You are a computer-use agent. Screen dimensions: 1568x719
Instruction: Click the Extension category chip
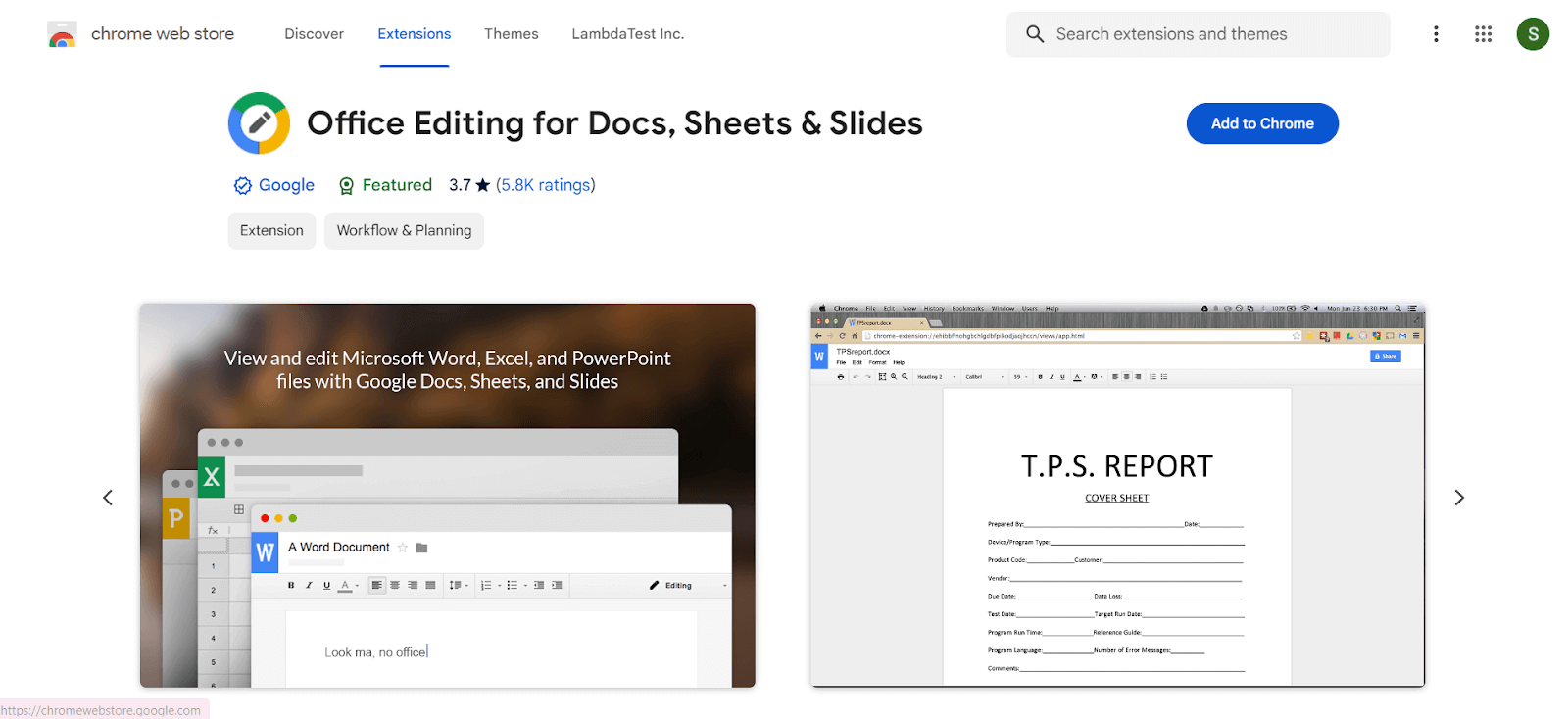(271, 231)
